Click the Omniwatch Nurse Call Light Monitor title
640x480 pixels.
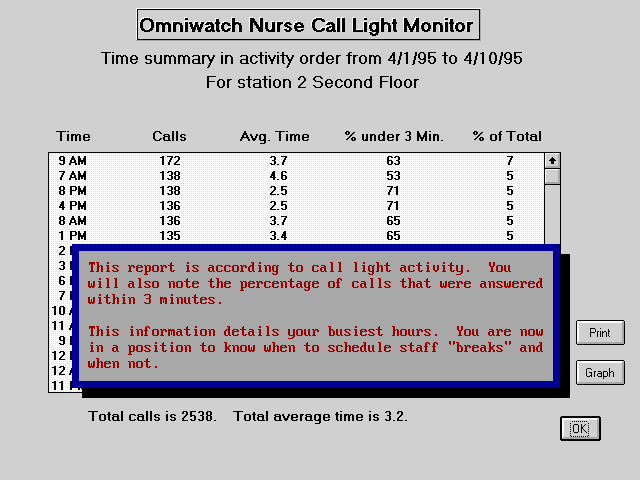pos(307,25)
